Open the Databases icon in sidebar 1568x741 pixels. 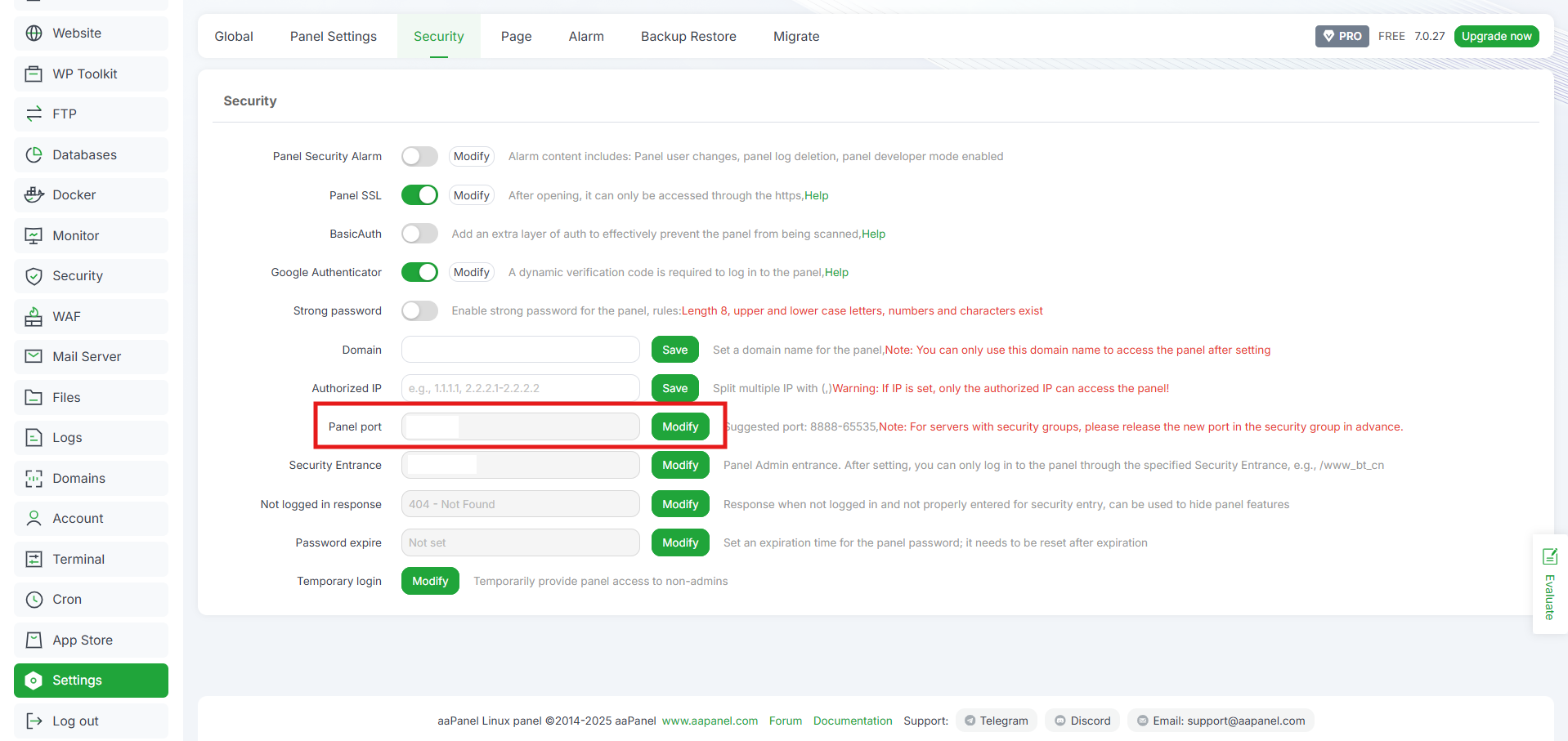pos(34,154)
